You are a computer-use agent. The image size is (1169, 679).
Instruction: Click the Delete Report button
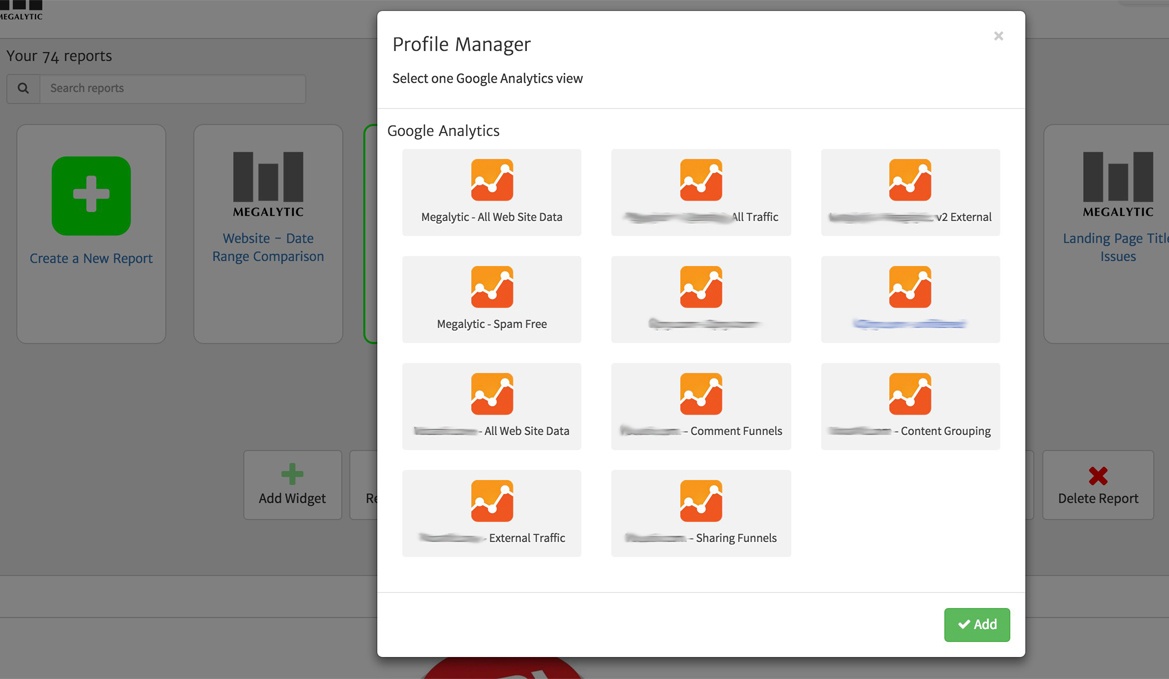(1097, 485)
